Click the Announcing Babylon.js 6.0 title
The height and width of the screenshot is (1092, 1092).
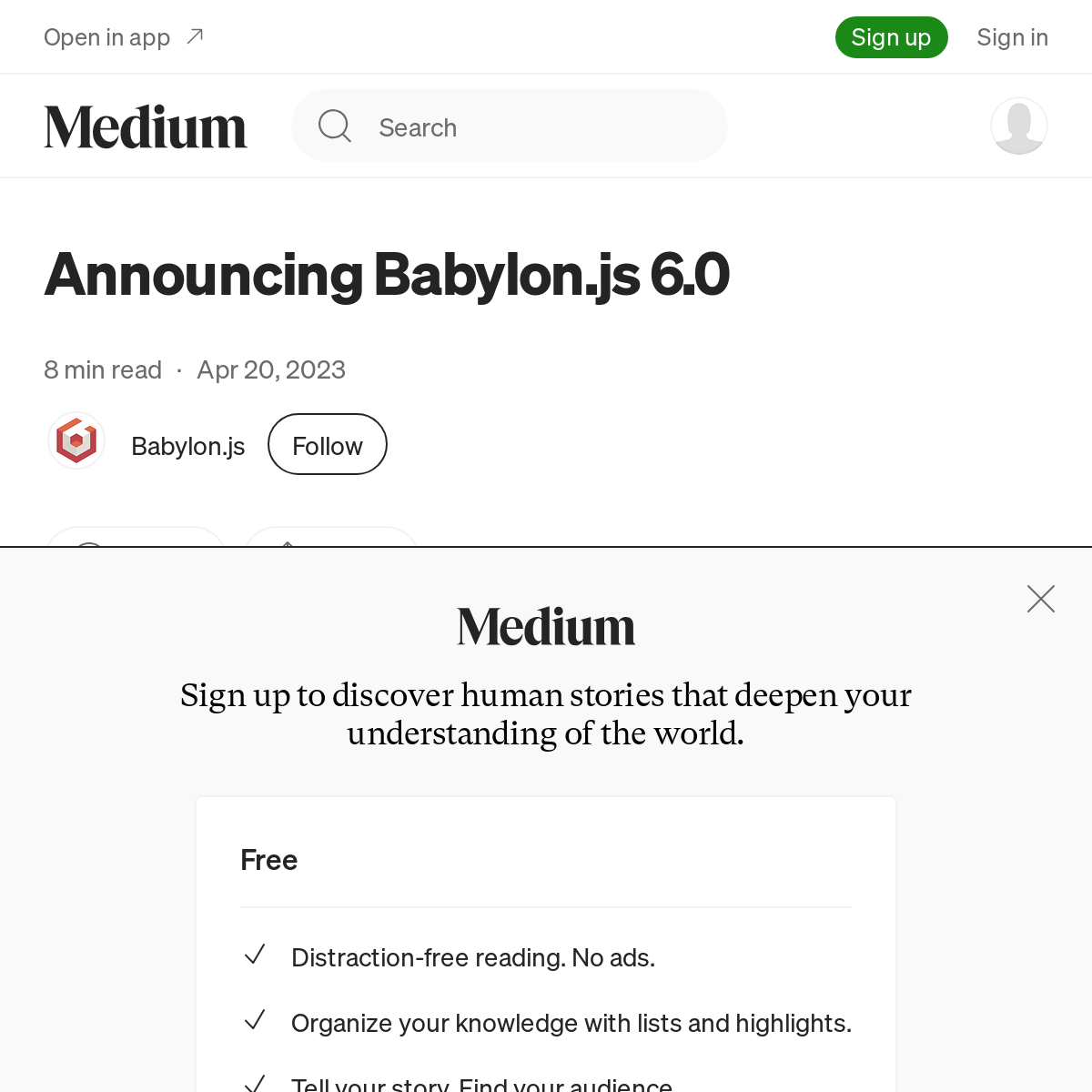click(x=387, y=275)
